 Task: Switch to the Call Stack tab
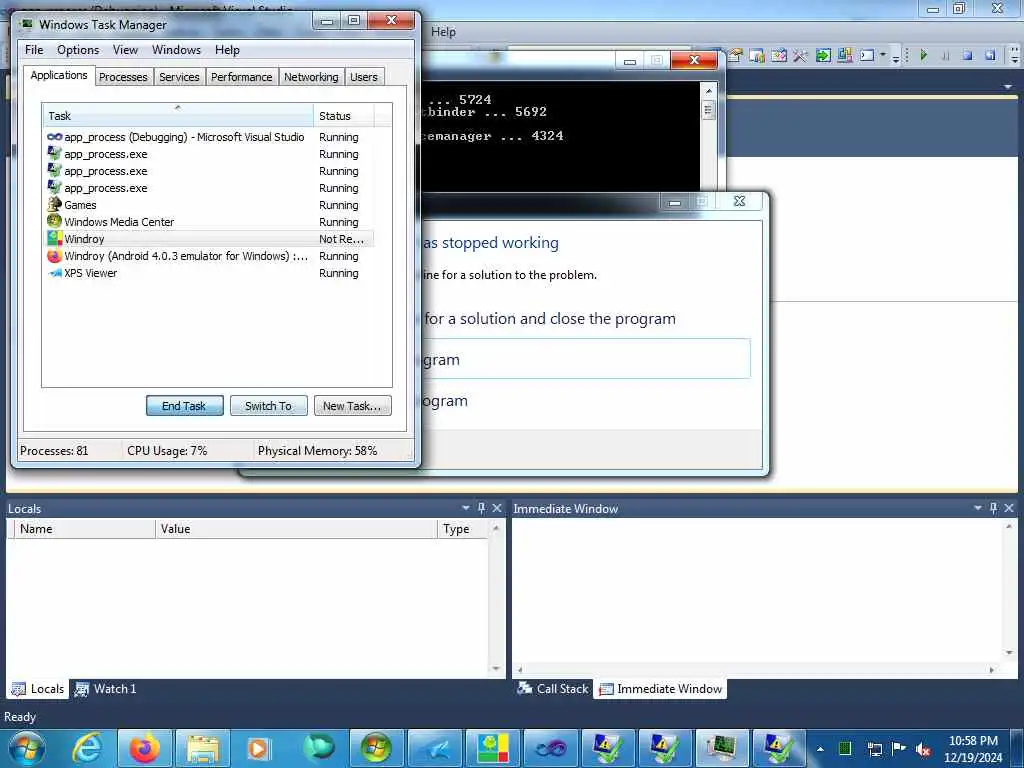coord(553,689)
